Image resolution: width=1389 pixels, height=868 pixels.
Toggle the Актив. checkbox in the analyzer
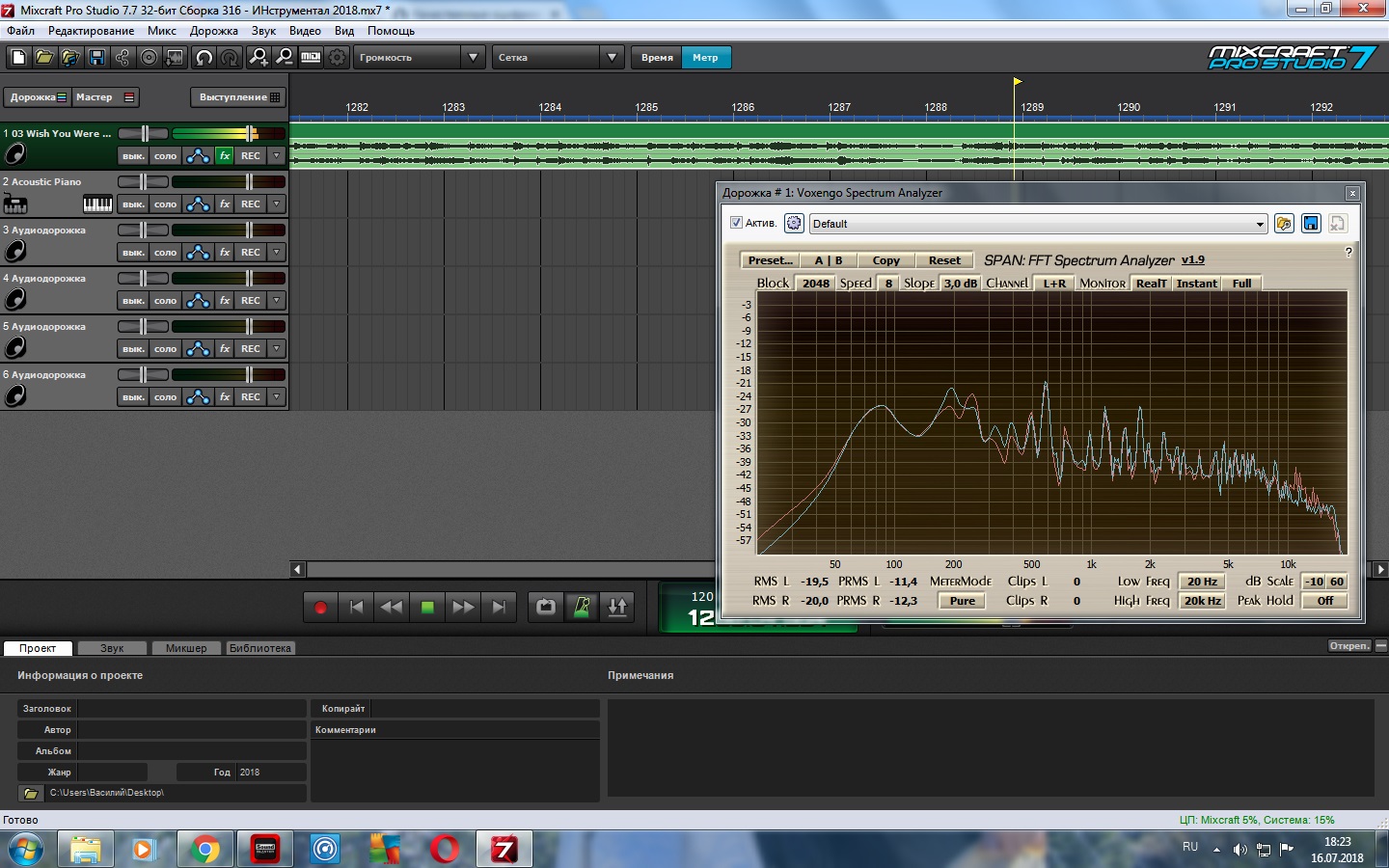(736, 223)
